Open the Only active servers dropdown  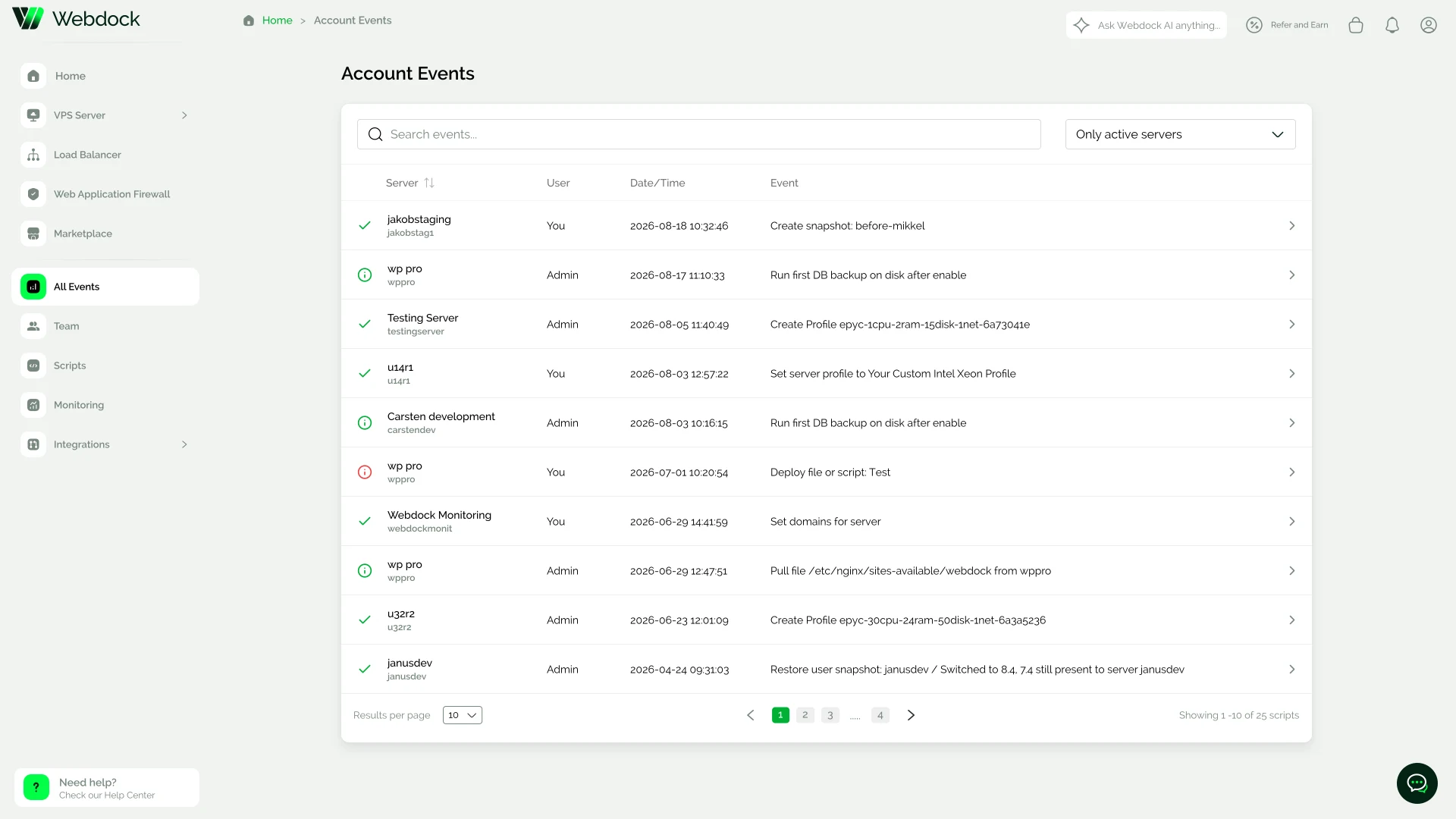tap(1180, 134)
